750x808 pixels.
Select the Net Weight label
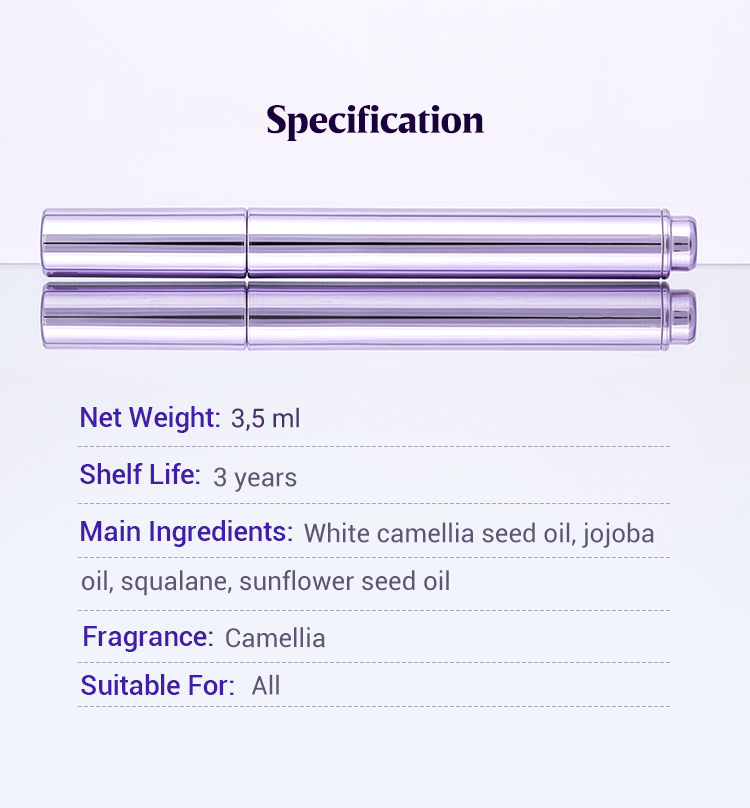click(149, 417)
